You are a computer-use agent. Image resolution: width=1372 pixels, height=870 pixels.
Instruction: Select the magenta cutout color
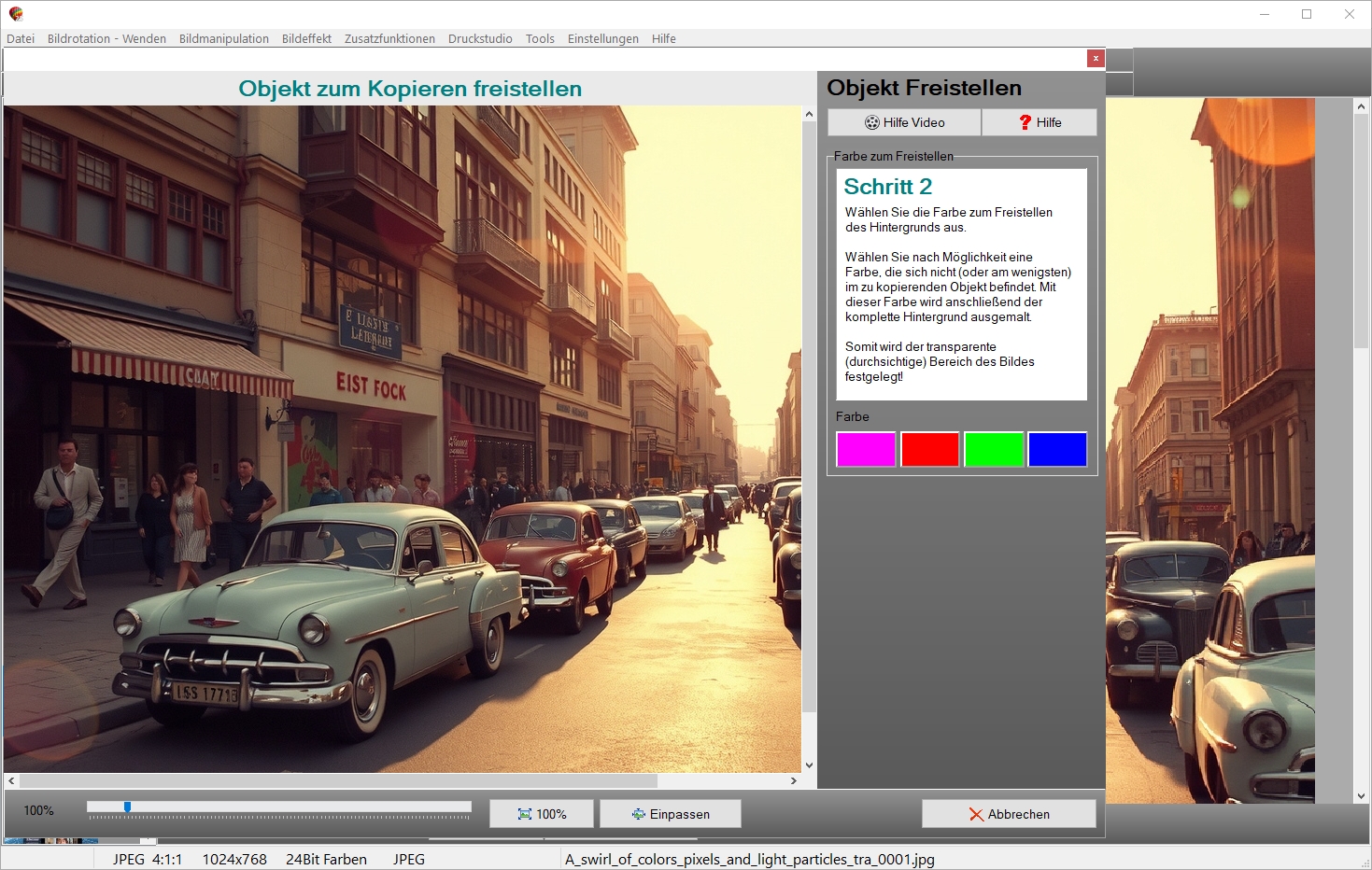coord(866,449)
